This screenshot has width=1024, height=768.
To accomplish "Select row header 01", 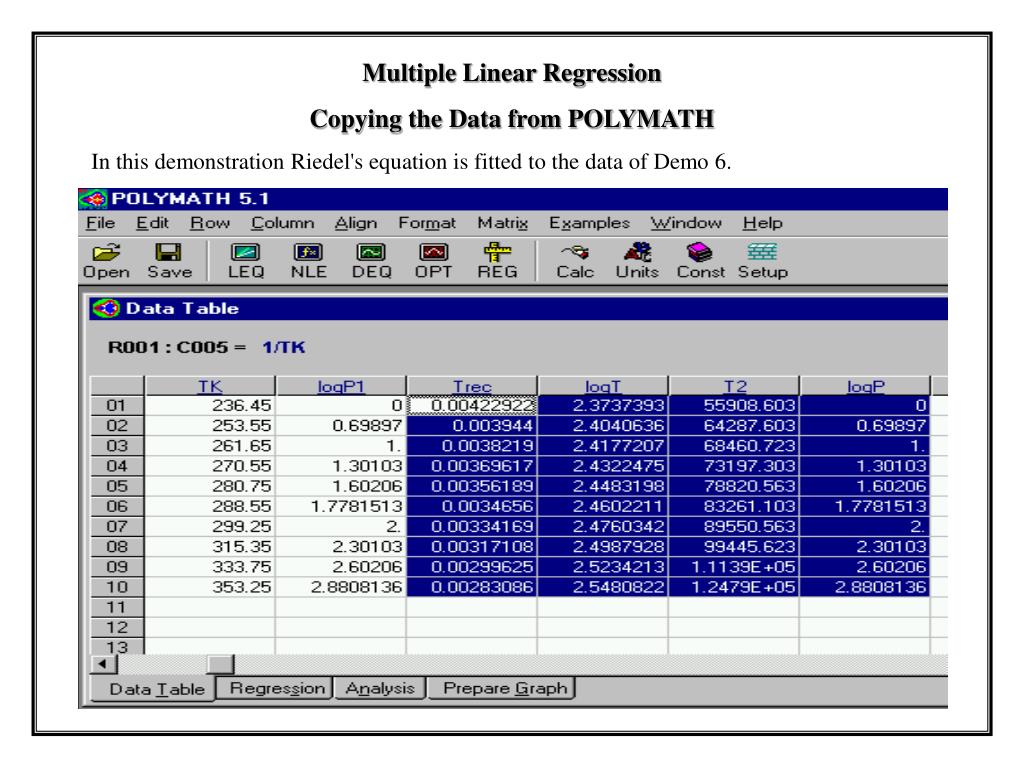I will [117, 406].
